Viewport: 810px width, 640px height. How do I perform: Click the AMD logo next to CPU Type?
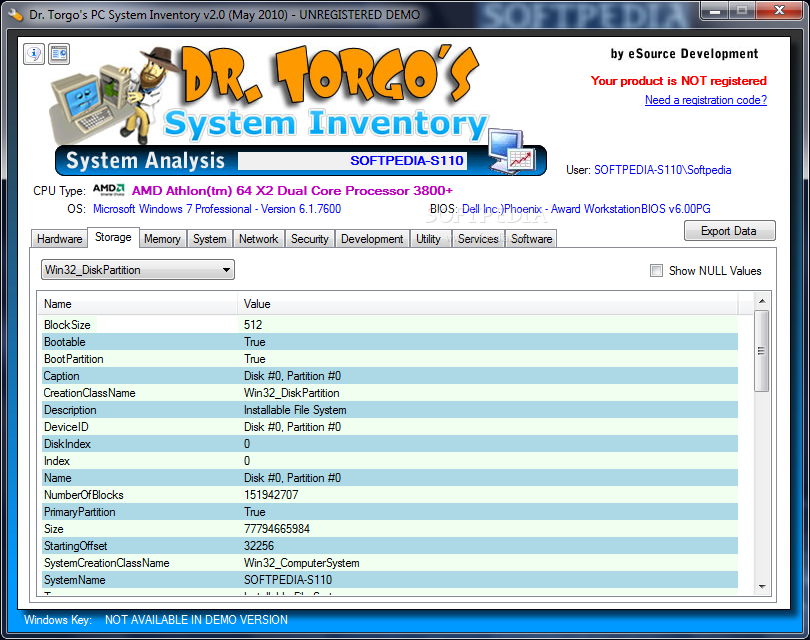pyautogui.click(x=108, y=190)
